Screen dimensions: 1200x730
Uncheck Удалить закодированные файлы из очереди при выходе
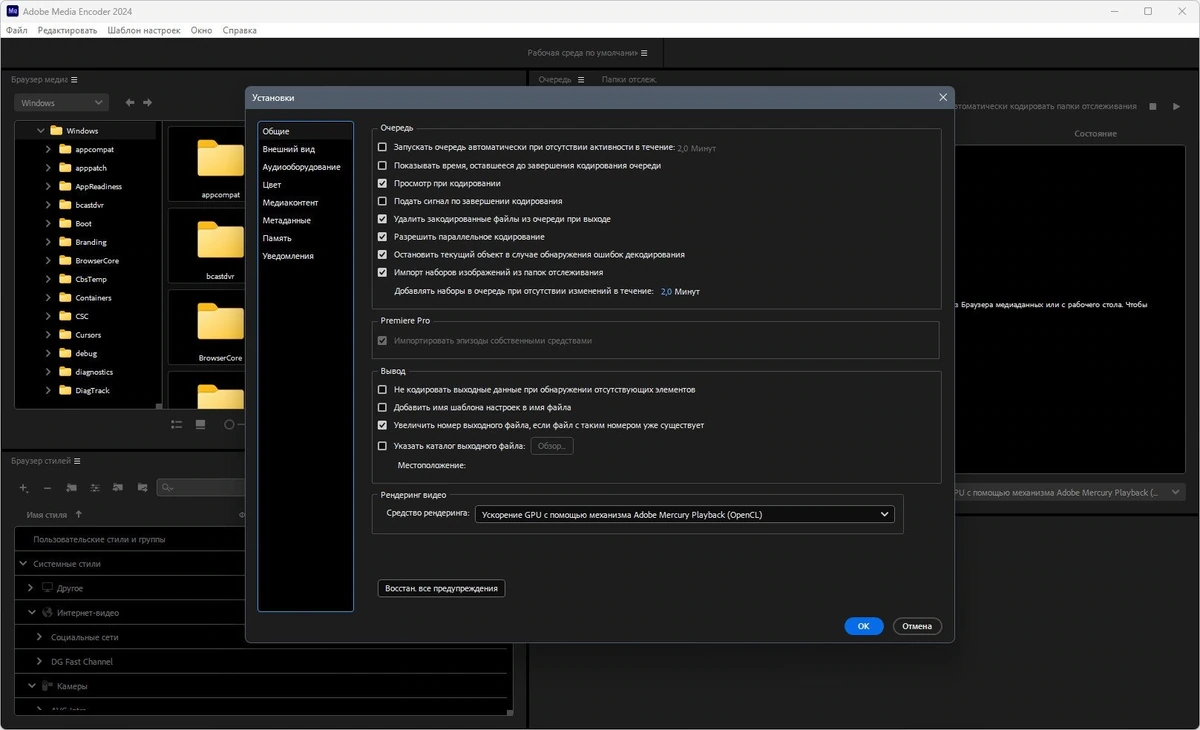click(x=382, y=218)
